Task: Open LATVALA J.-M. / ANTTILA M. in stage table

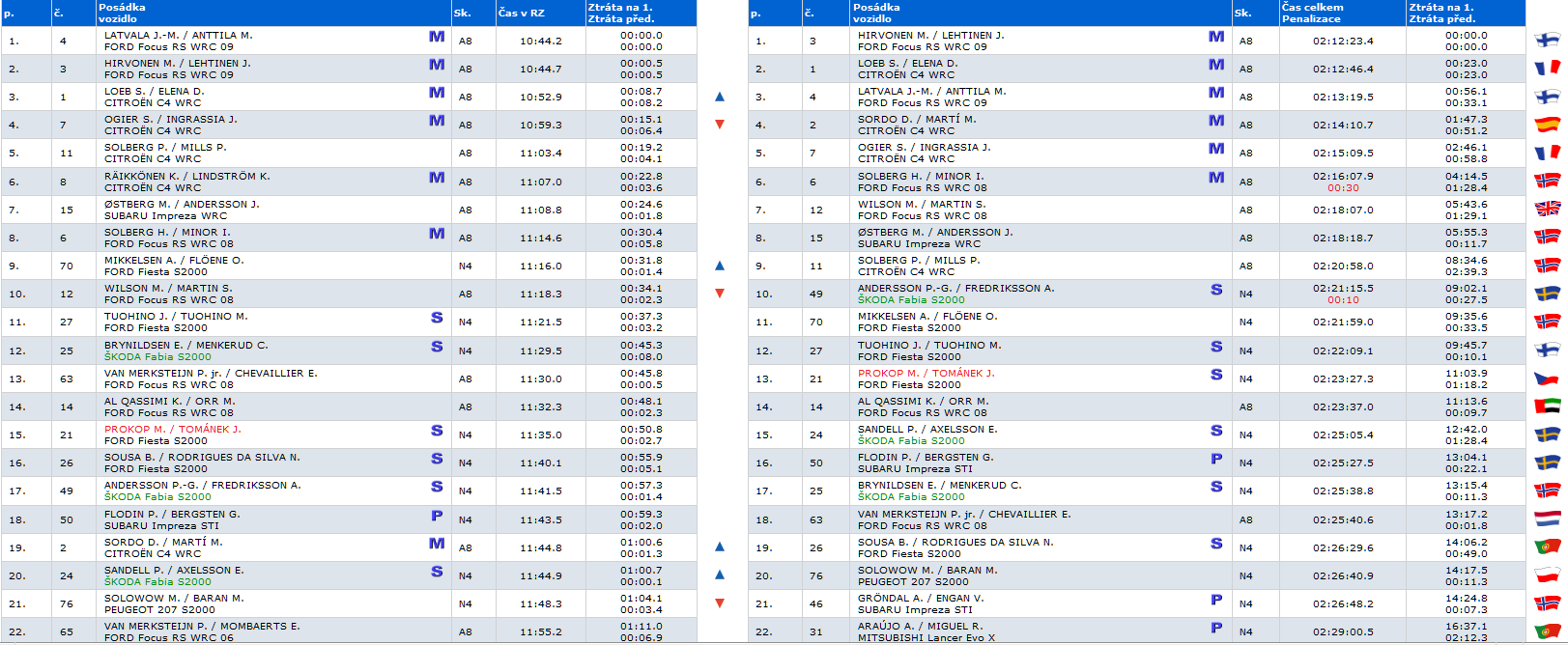Action: pos(179,35)
